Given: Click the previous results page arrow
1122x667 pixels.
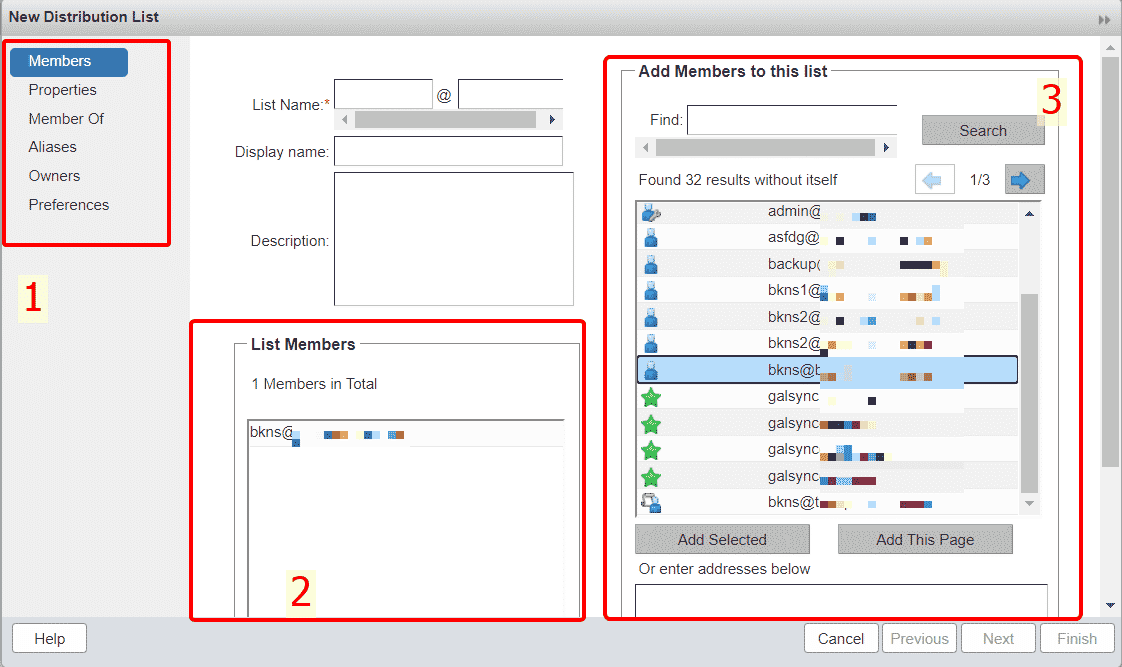Looking at the screenshot, I should [x=934, y=180].
